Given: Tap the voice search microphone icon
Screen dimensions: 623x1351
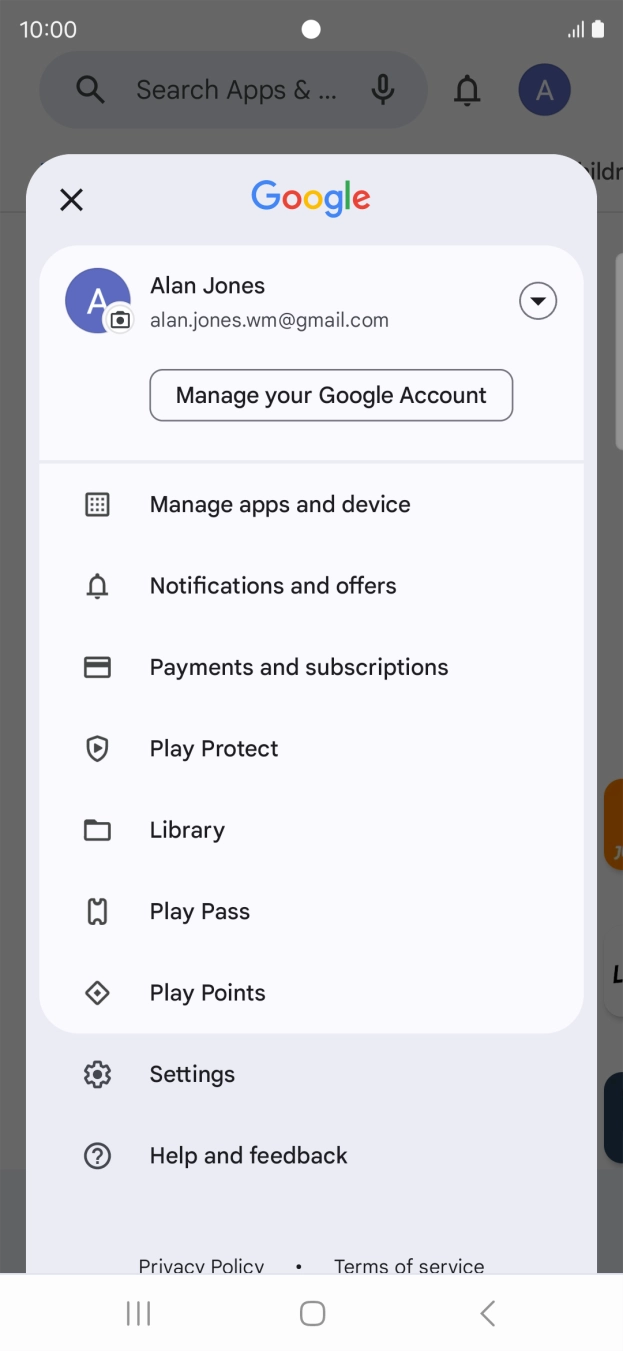Looking at the screenshot, I should pos(382,90).
